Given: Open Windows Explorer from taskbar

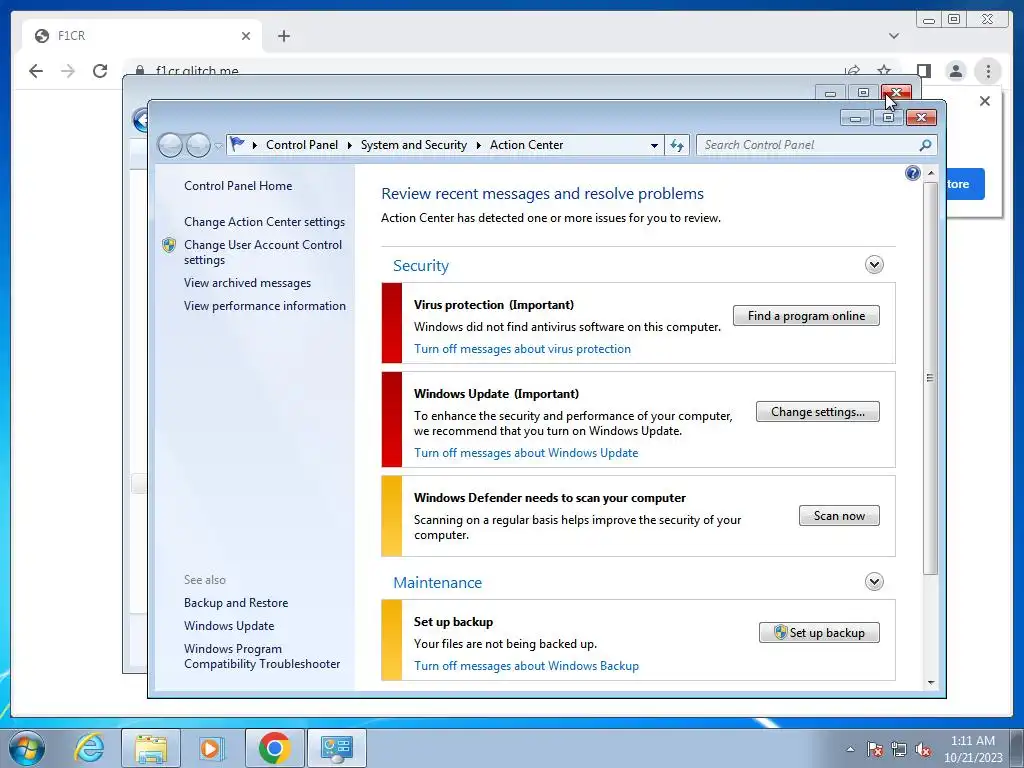Looking at the screenshot, I should pos(151,748).
